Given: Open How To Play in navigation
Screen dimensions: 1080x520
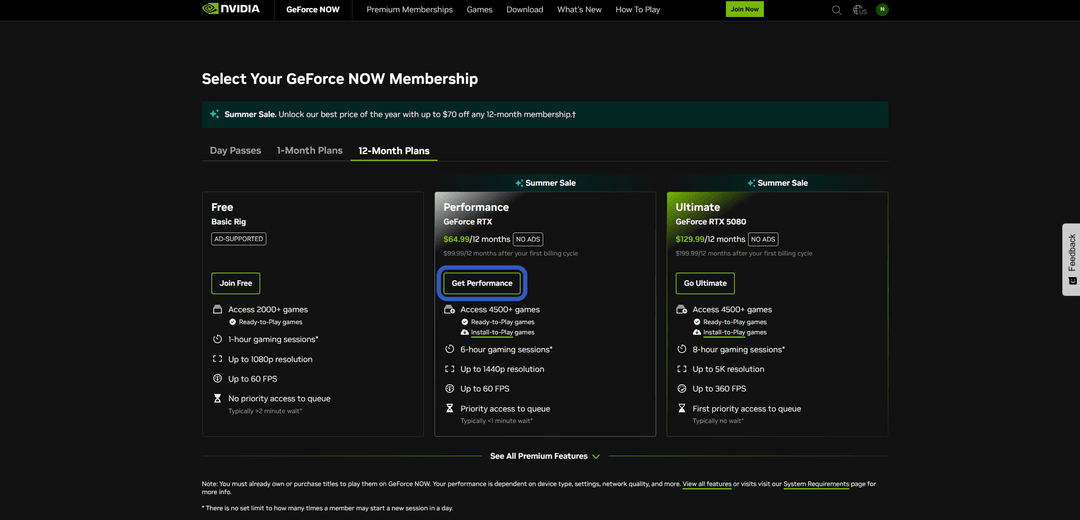Looking at the screenshot, I should point(638,10).
